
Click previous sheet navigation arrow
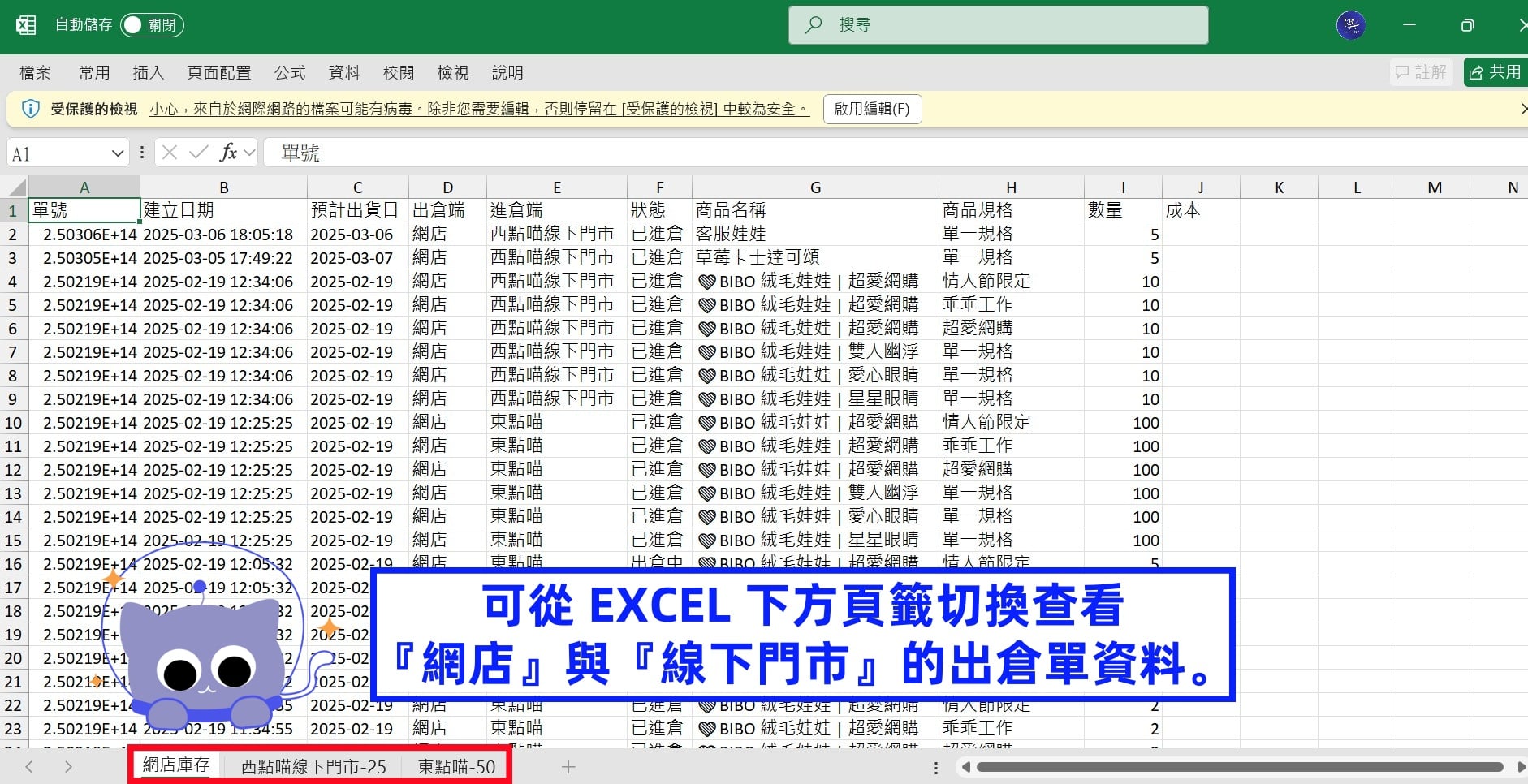(29, 766)
